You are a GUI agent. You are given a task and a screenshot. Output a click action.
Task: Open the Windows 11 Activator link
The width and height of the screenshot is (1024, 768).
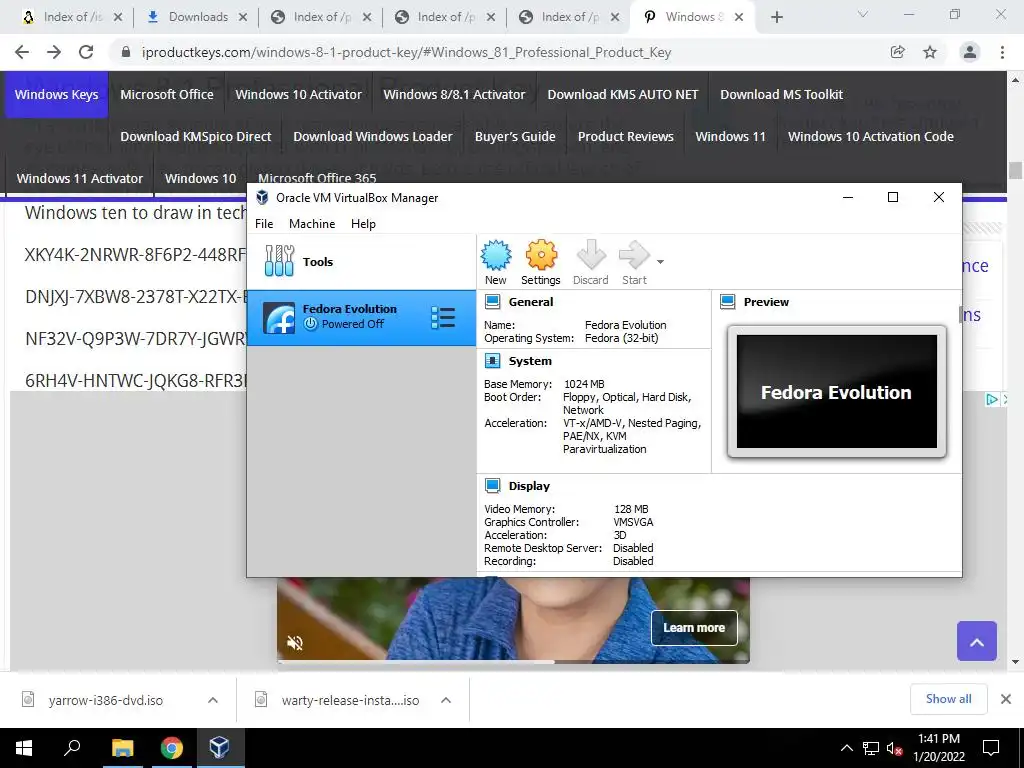[x=80, y=178]
